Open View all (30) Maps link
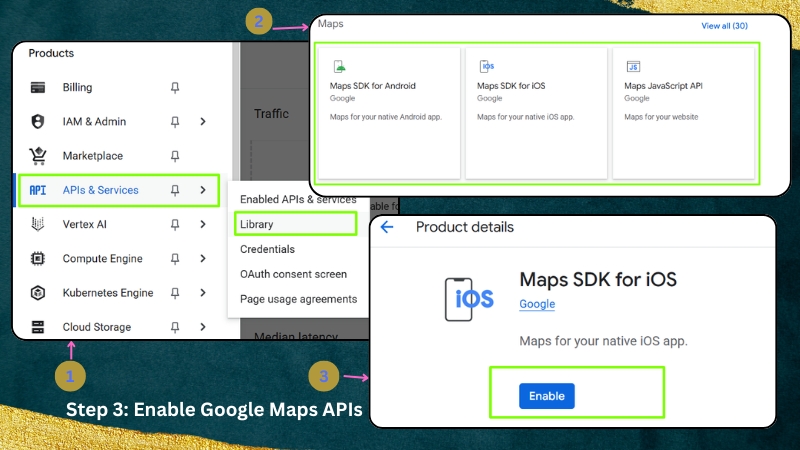The width and height of the screenshot is (800, 450). (724, 26)
